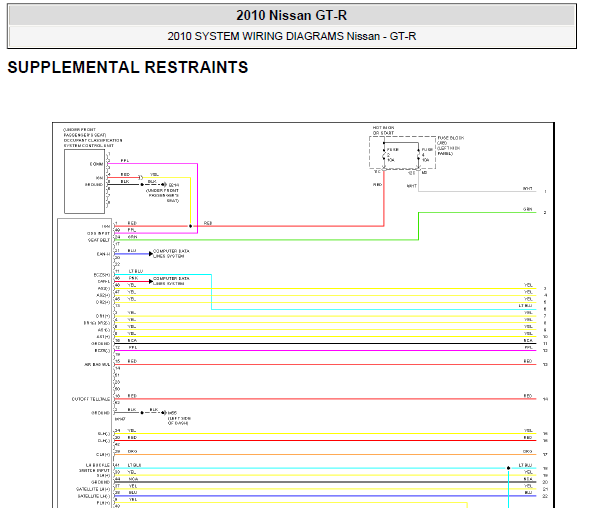Click the "OCCUPANT CLASSIFICATION SYSTEM CONTROL UNIT" label

pos(93,143)
